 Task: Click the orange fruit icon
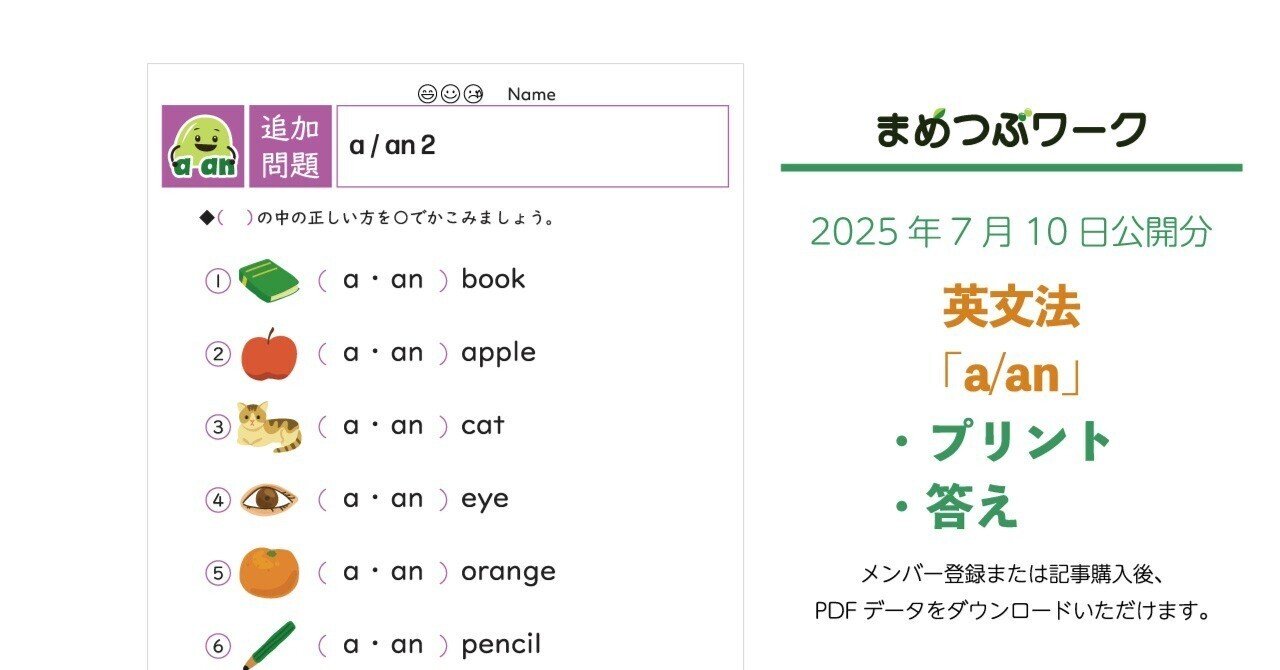pyautogui.click(x=269, y=572)
